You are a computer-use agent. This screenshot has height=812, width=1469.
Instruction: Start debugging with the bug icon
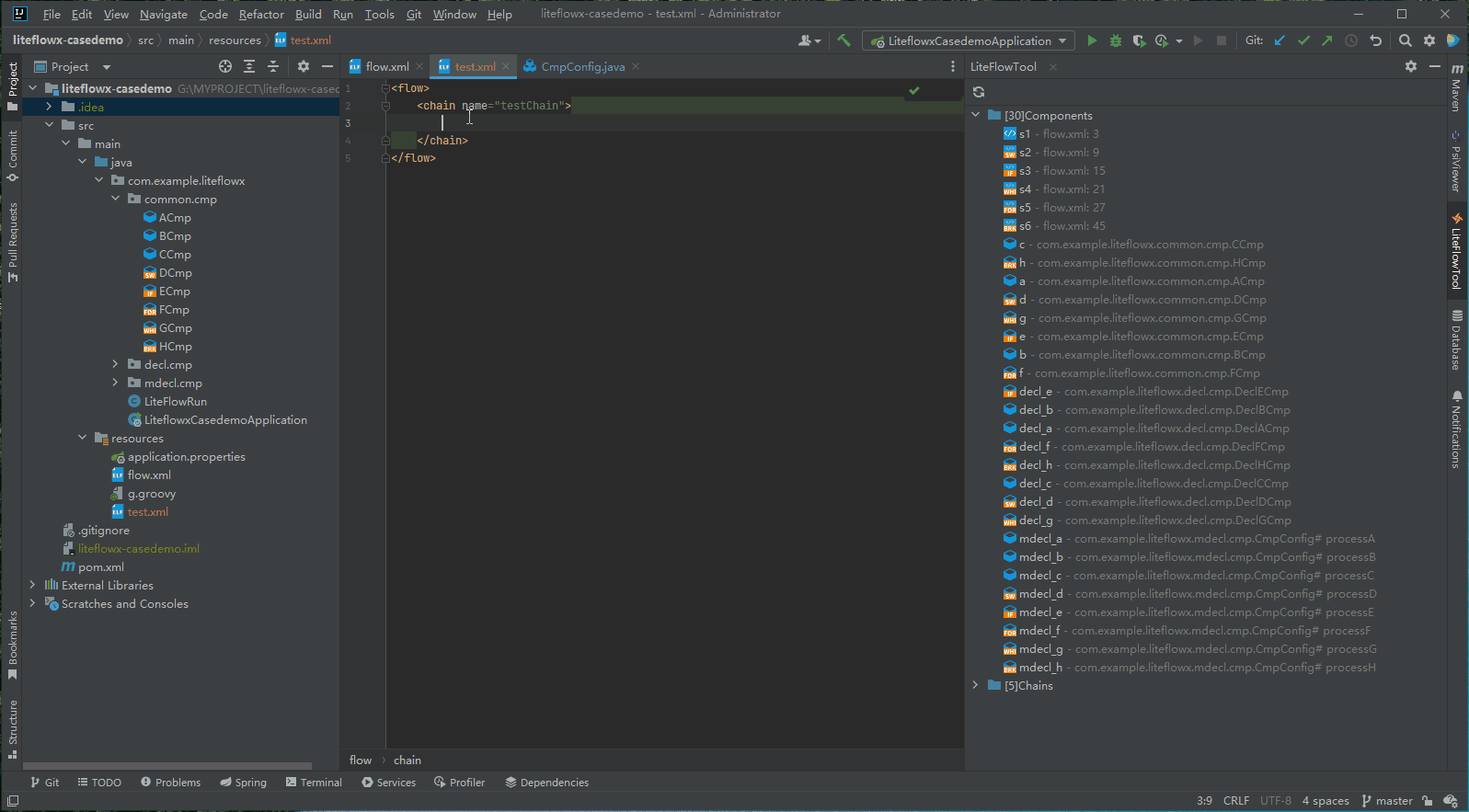point(1116,40)
